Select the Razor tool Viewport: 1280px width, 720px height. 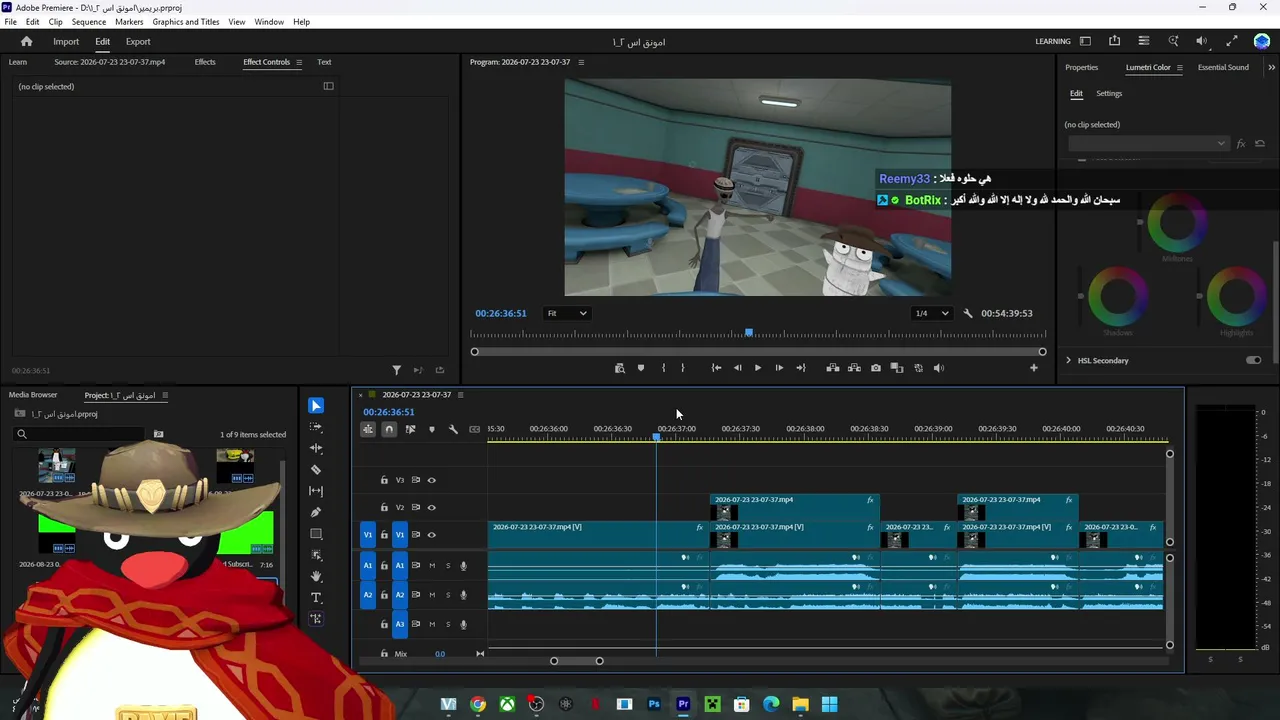click(x=316, y=470)
